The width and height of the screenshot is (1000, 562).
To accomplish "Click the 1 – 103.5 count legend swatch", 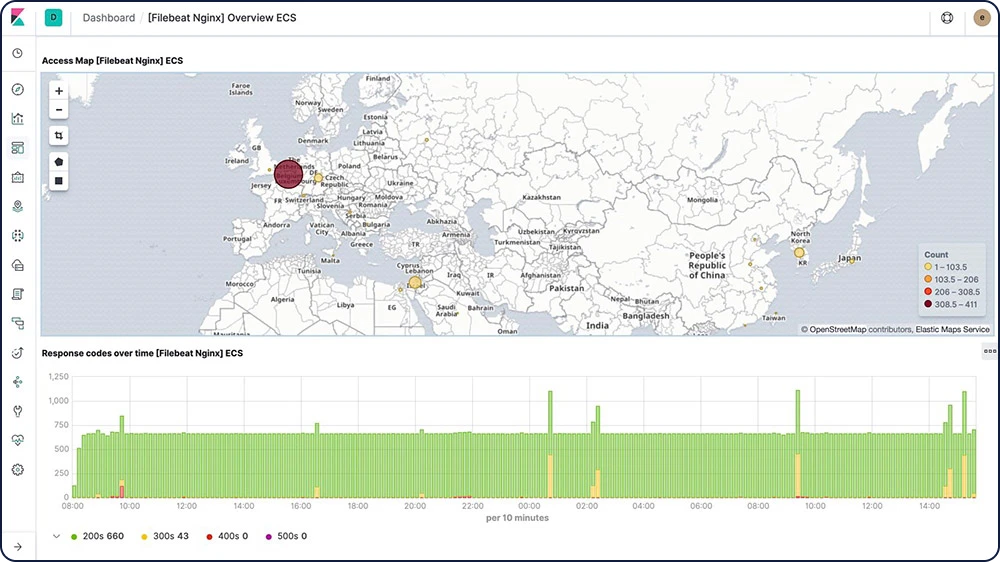I will [928, 267].
